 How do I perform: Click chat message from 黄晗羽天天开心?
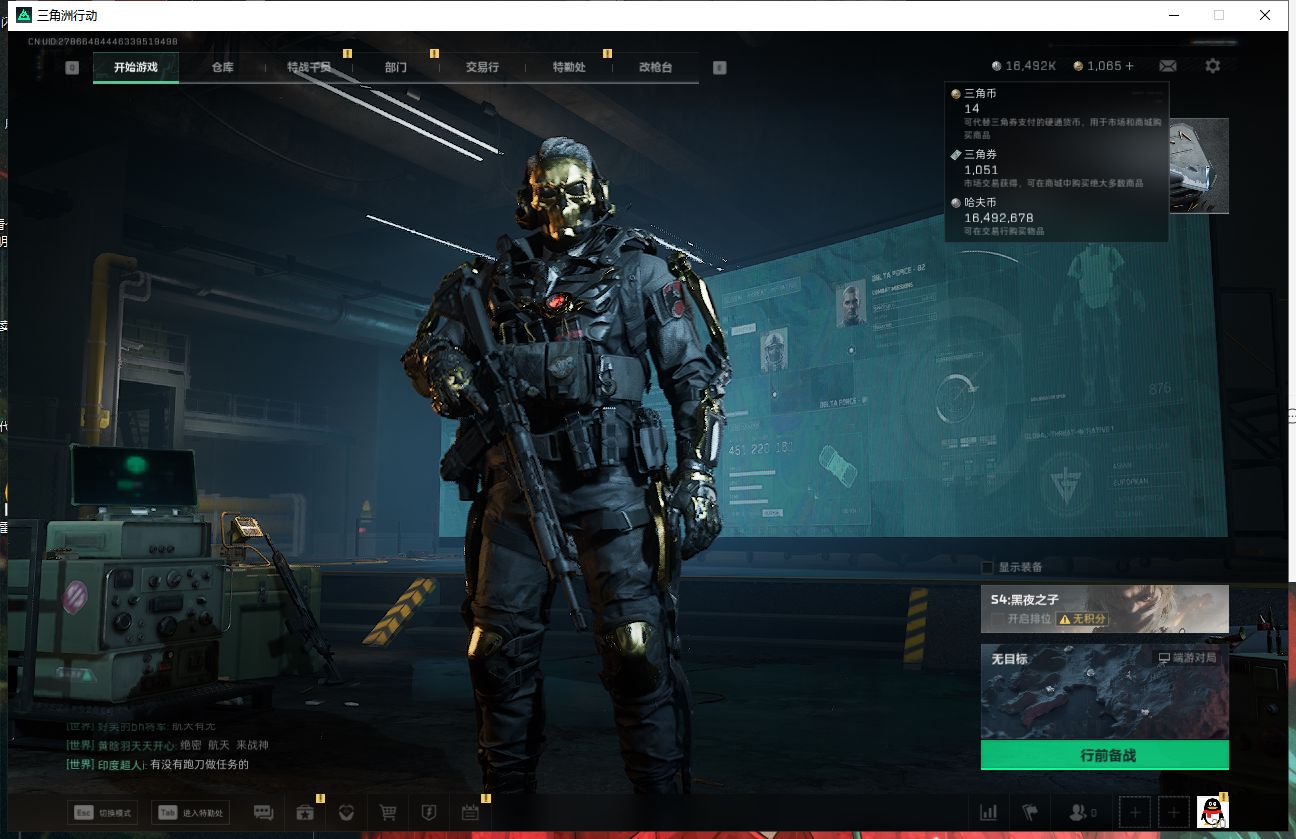point(167,745)
